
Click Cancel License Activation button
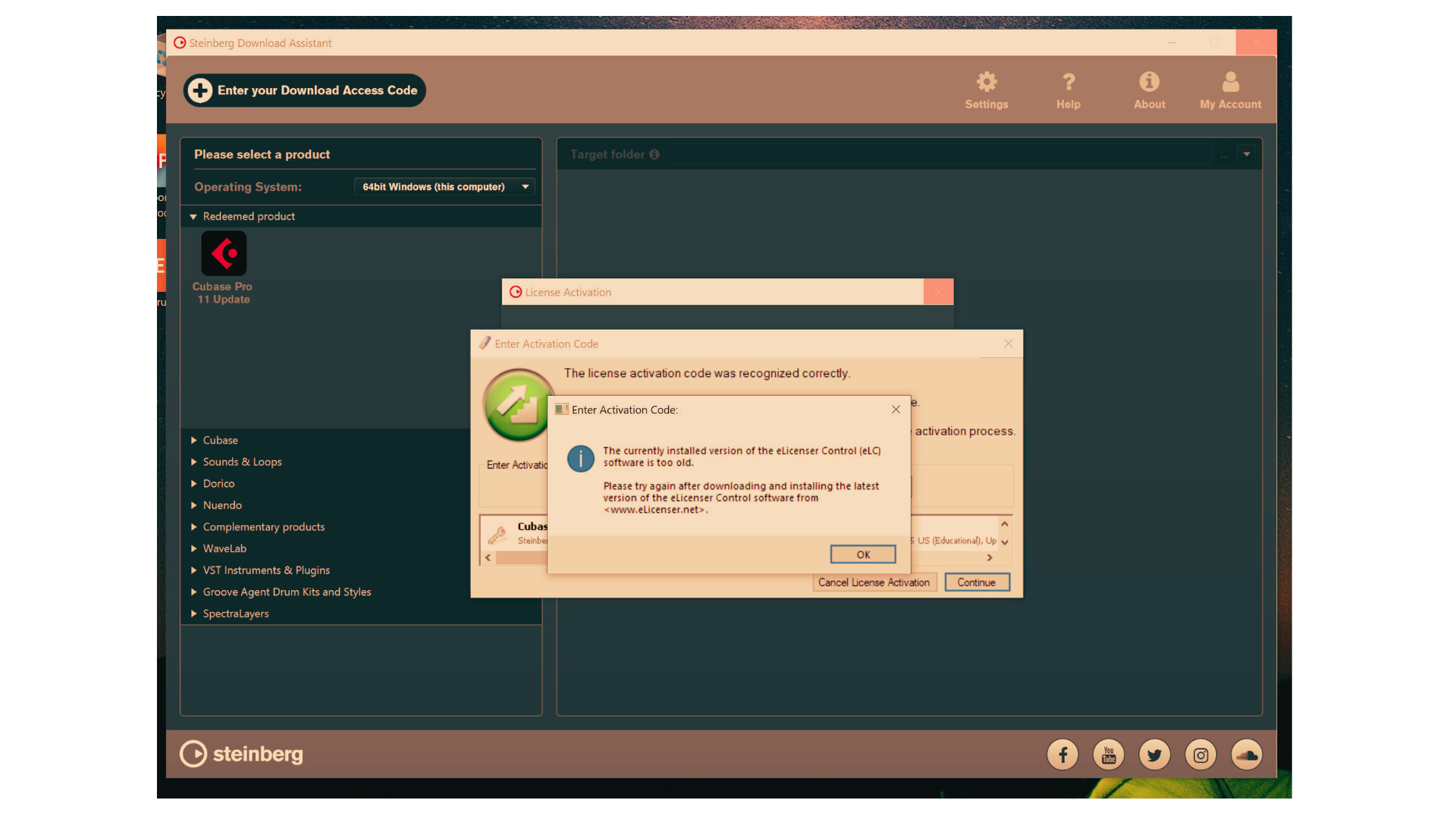(874, 582)
